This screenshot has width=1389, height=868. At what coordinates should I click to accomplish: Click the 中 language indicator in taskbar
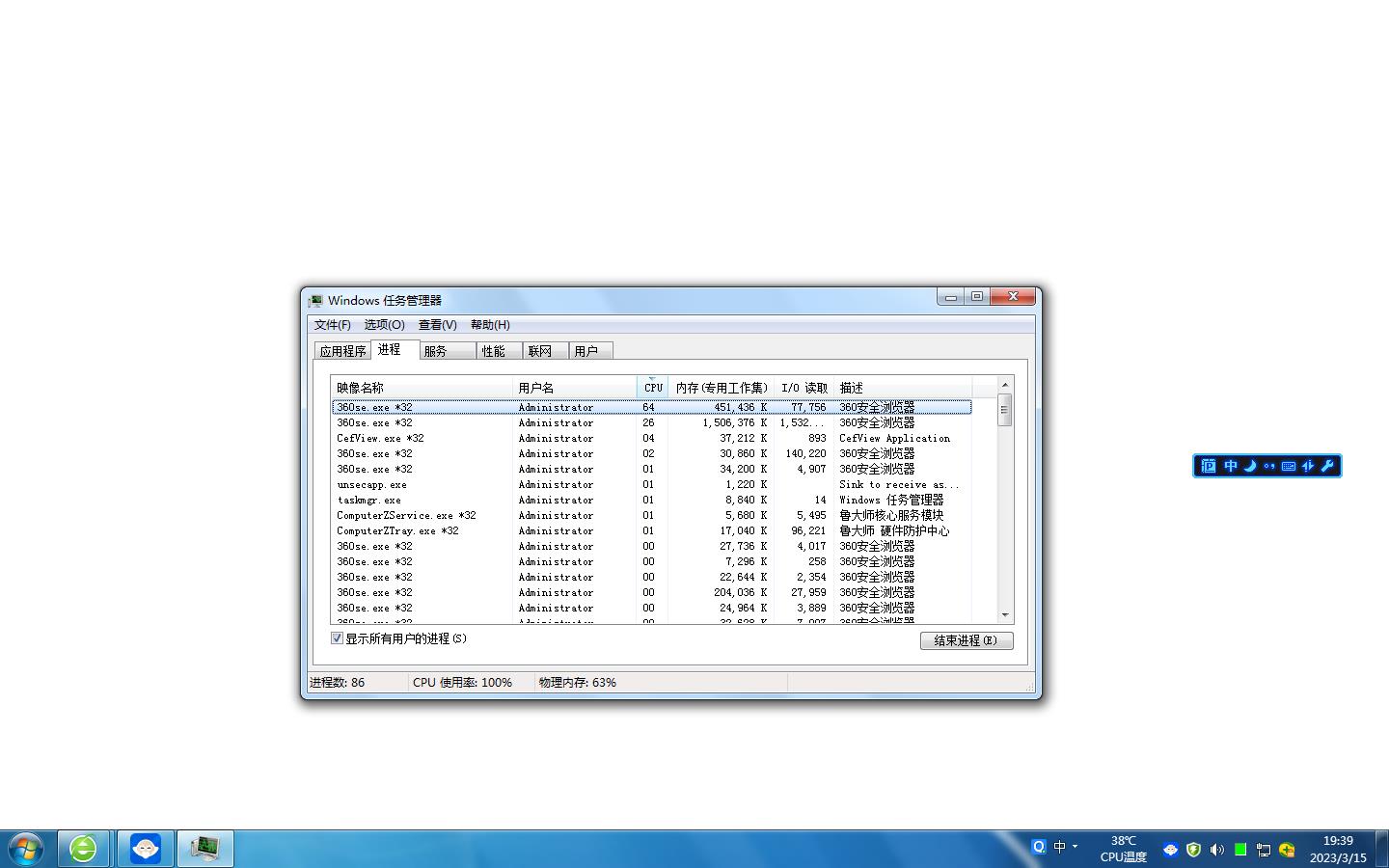pos(1060,847)
